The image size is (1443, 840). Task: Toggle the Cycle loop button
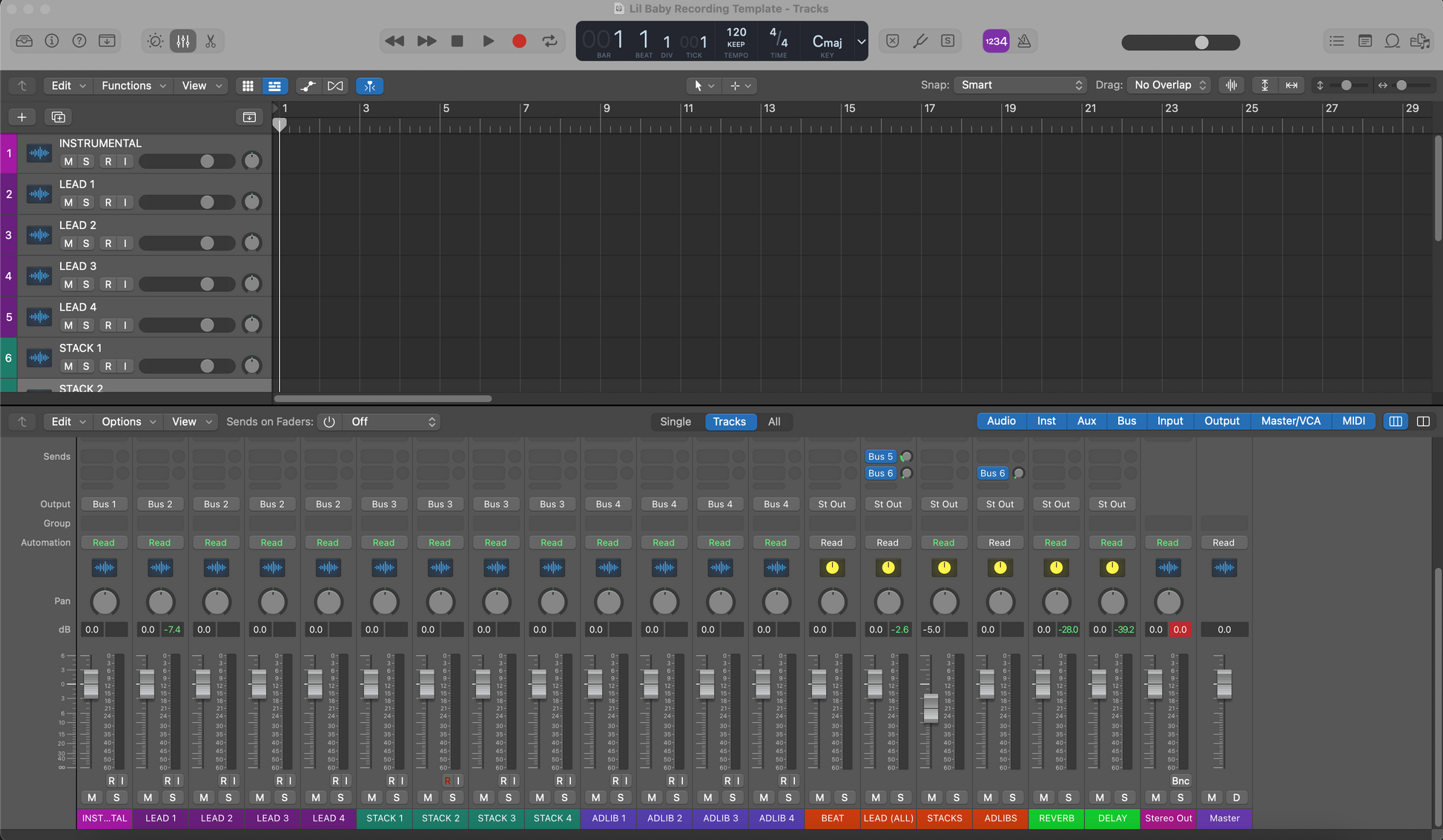(549, 42)
